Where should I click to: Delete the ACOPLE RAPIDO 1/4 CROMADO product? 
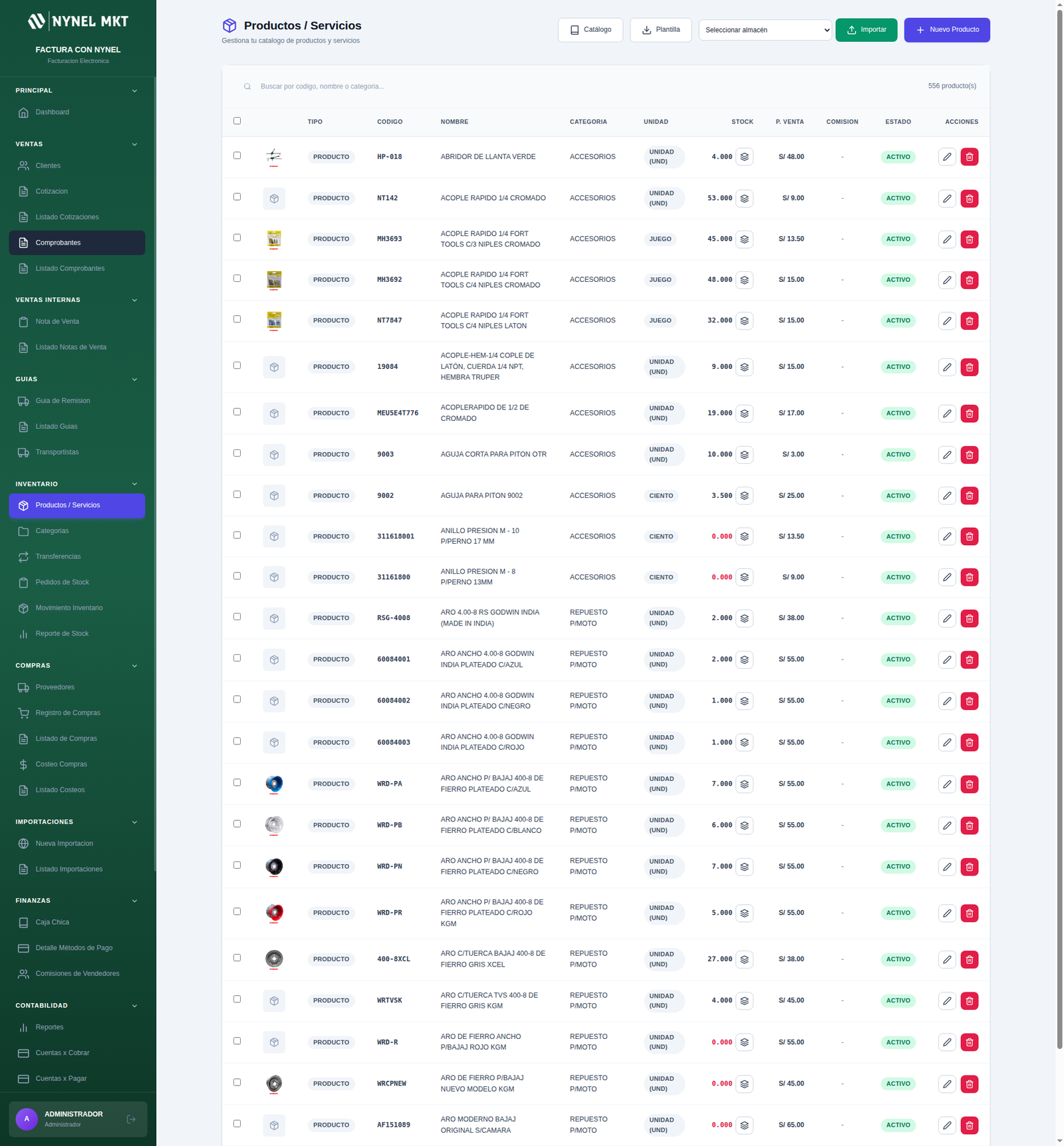(x=969, y=198)
